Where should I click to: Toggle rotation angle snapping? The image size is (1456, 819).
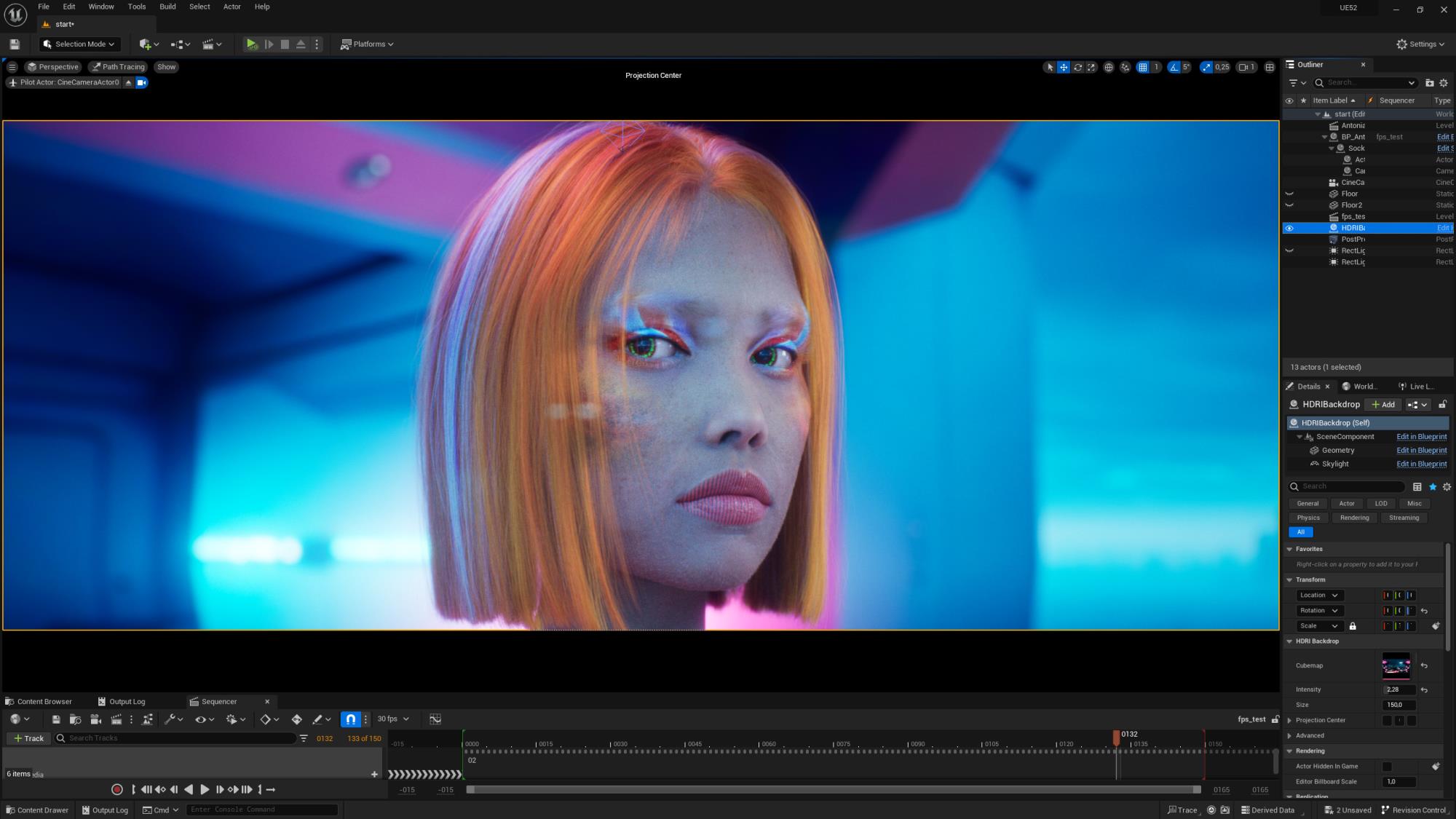point(1174,67)
